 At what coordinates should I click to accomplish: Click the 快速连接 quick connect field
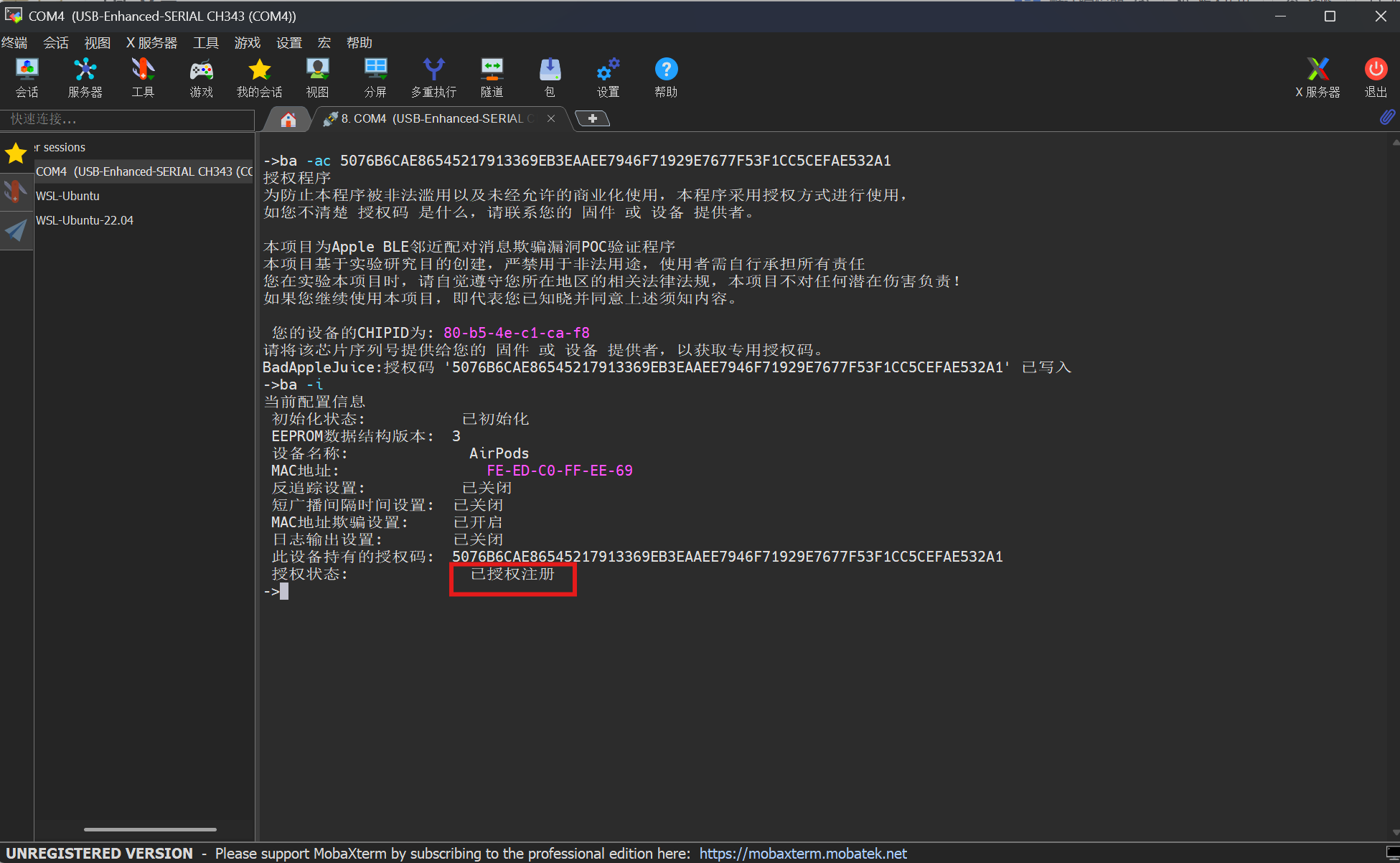(x=128, y=119)
